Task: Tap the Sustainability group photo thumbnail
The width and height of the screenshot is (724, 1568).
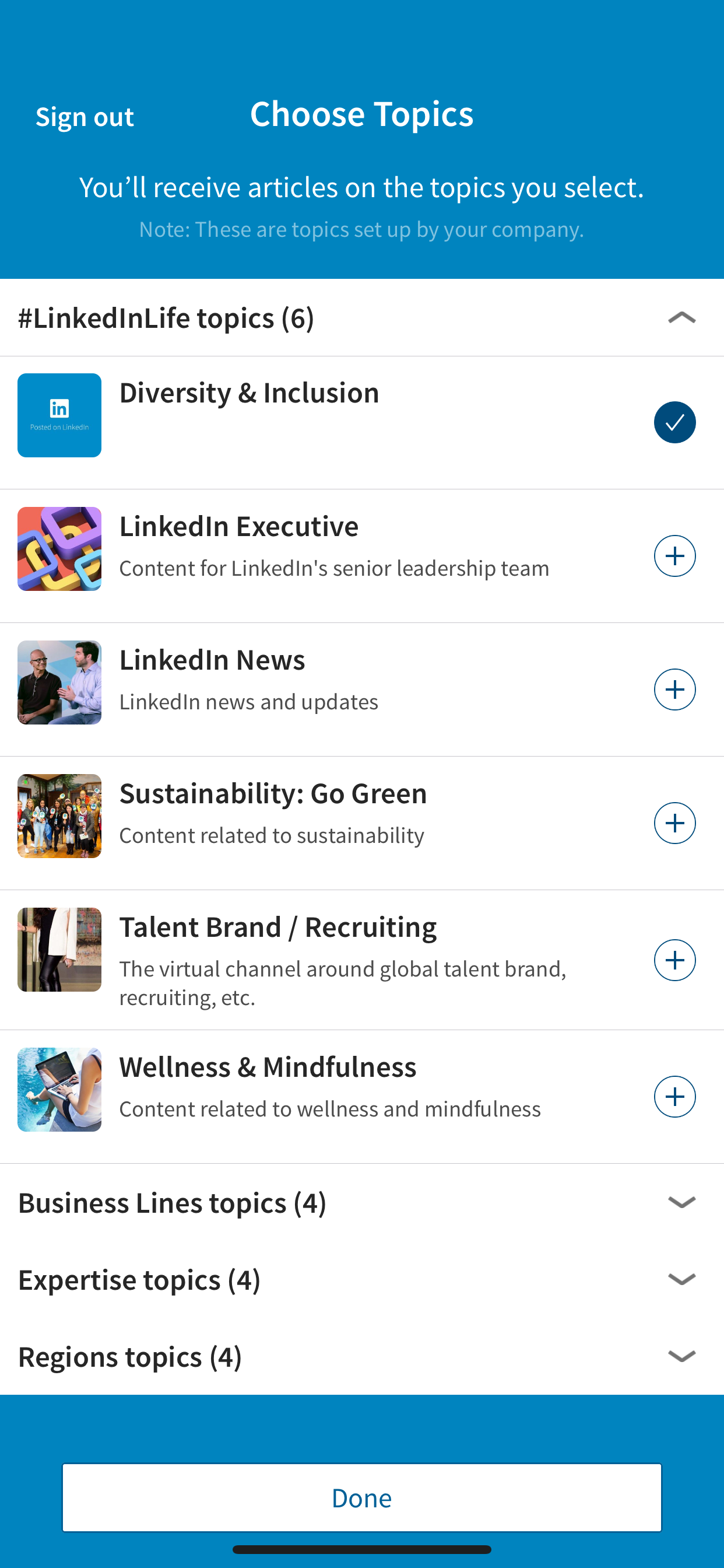Action: [x=59, y=815]
